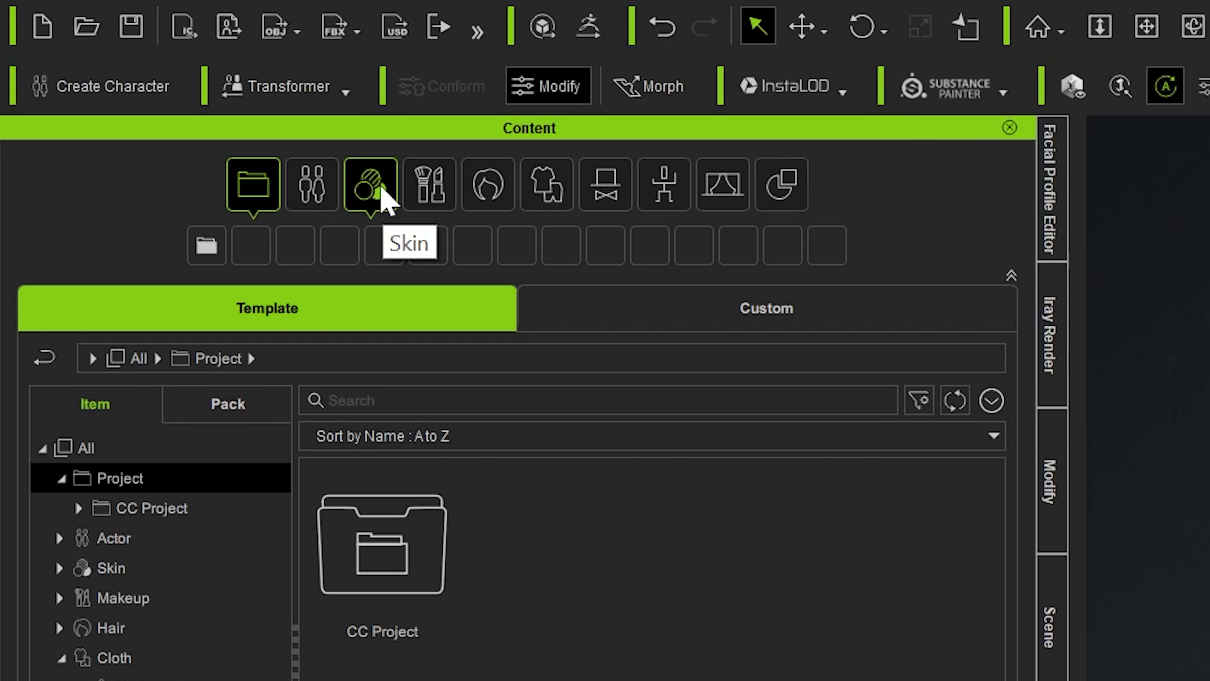
Task: Open the search filter icon
Action: coord(919,401)
